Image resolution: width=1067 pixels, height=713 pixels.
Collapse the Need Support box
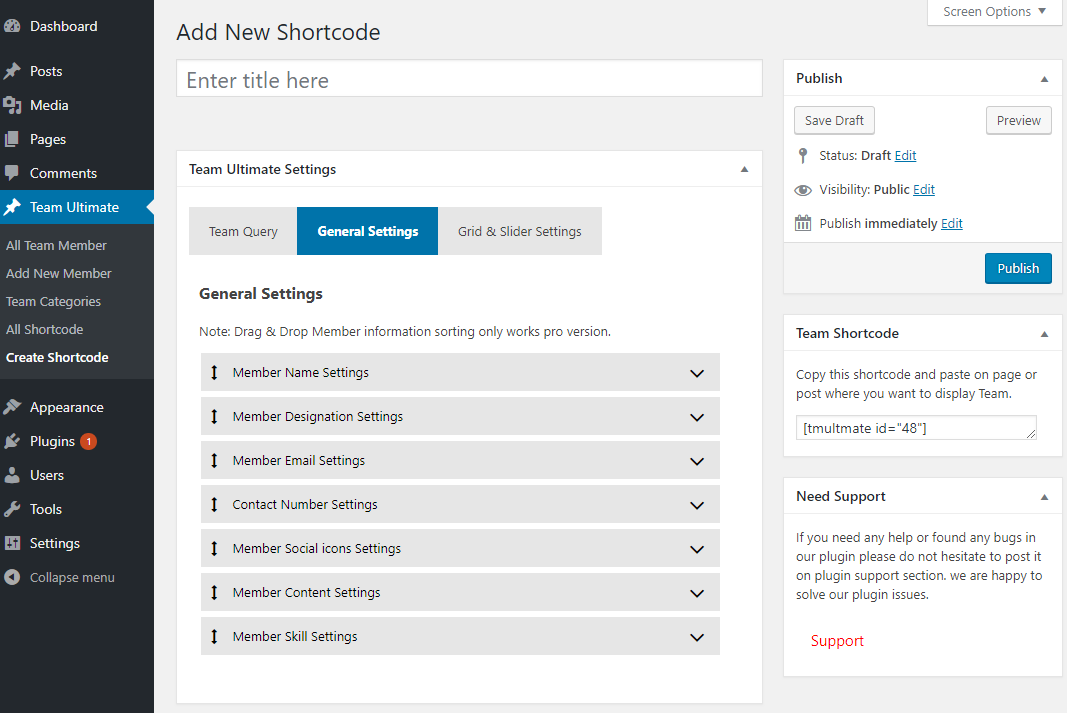click(x=1045, y=497)
